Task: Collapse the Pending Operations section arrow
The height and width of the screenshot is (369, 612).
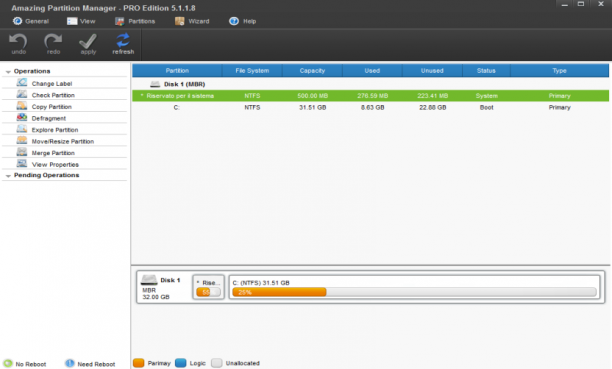Action: point(8,176)
